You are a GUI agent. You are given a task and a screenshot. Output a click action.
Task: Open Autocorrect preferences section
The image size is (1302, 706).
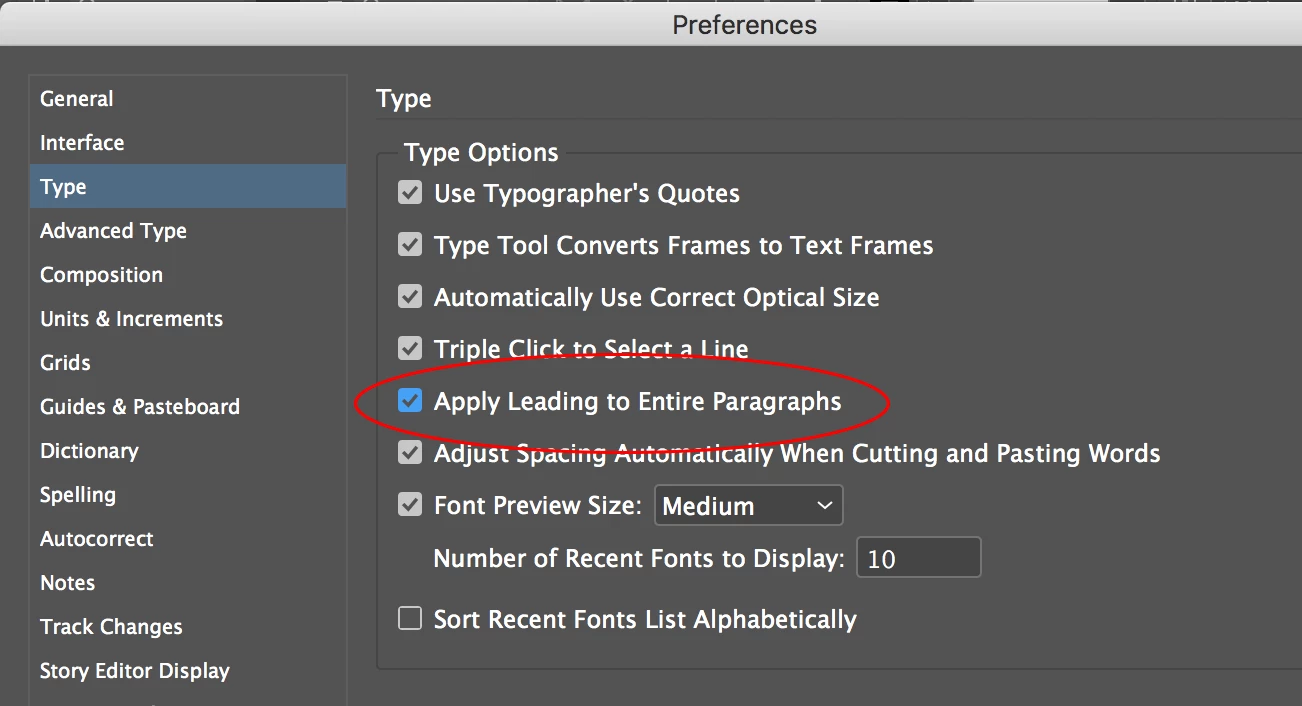coord(97,539)
